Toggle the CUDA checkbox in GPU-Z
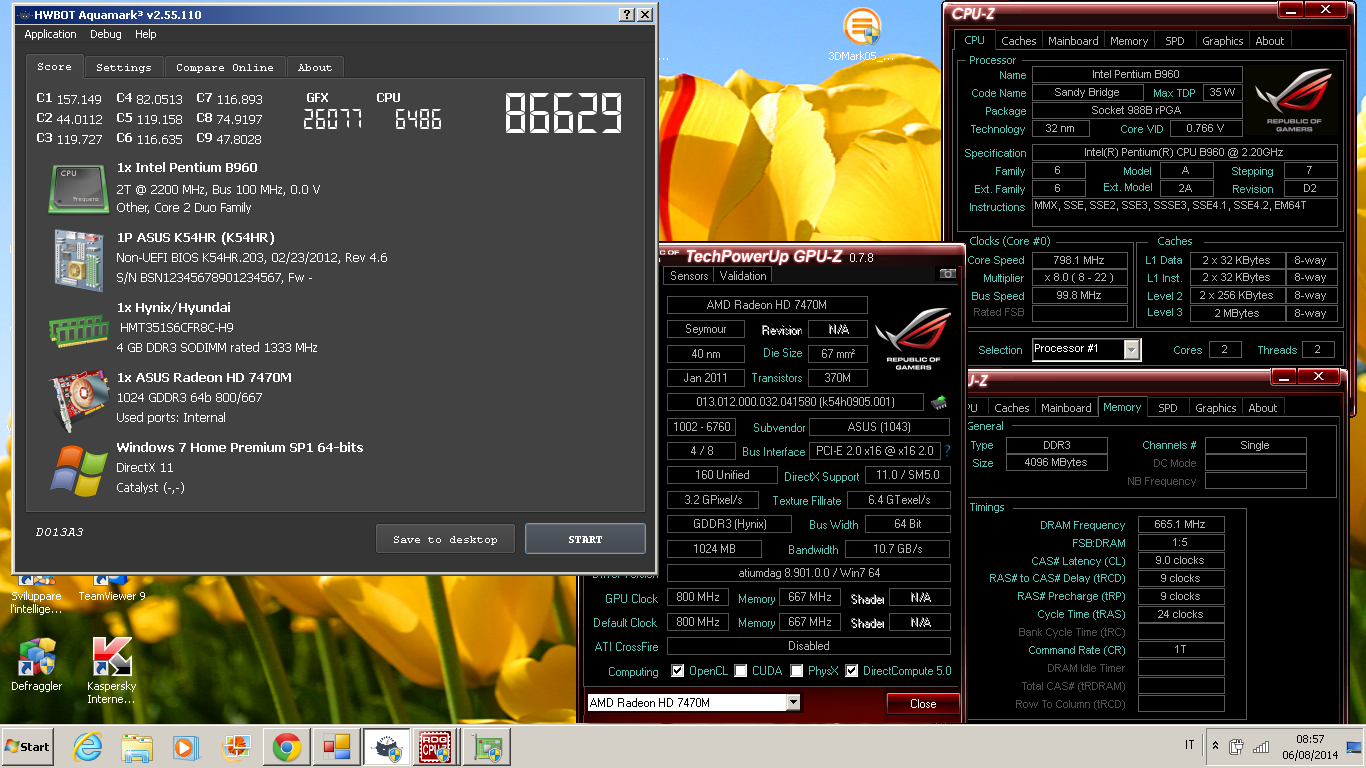This screenshot has width=1366, height=768. coord(741,671)
